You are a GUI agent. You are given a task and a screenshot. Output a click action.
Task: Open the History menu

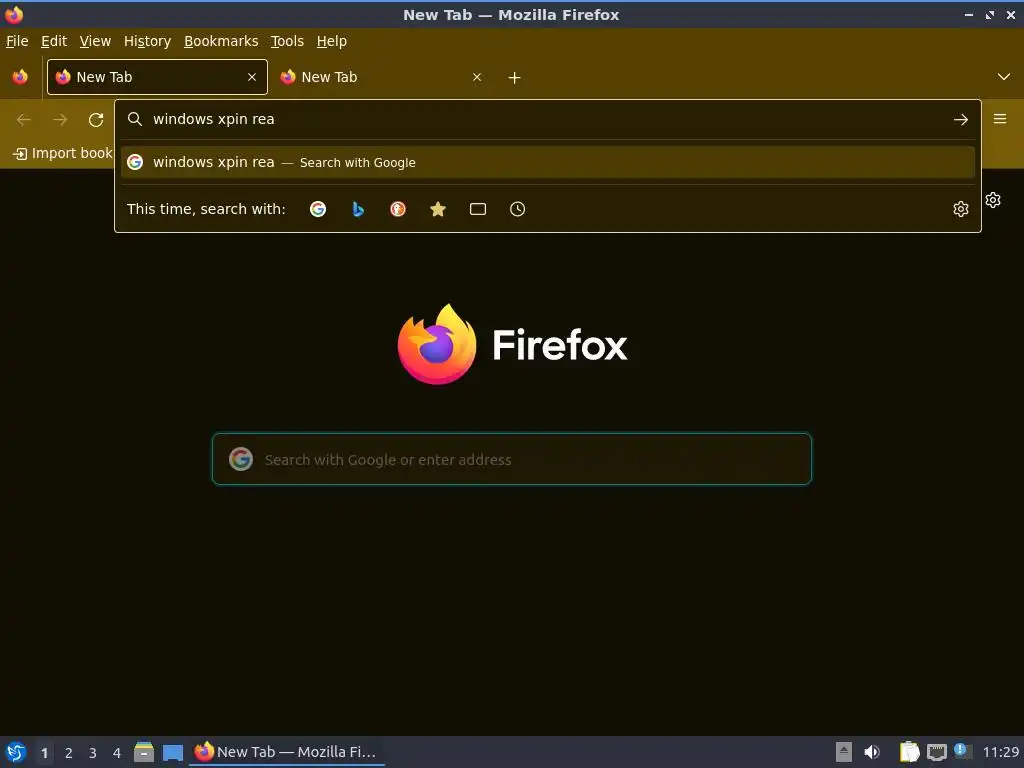coord(148,41)
